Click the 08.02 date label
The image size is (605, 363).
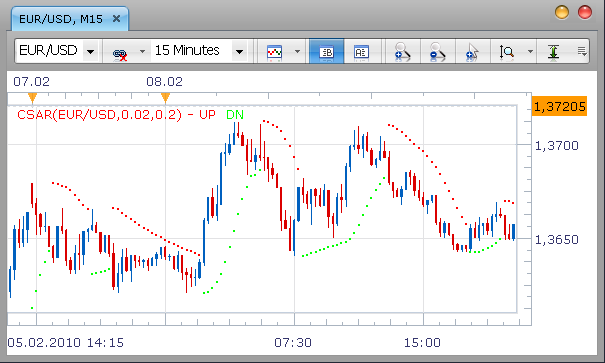[x=164, y=82]
